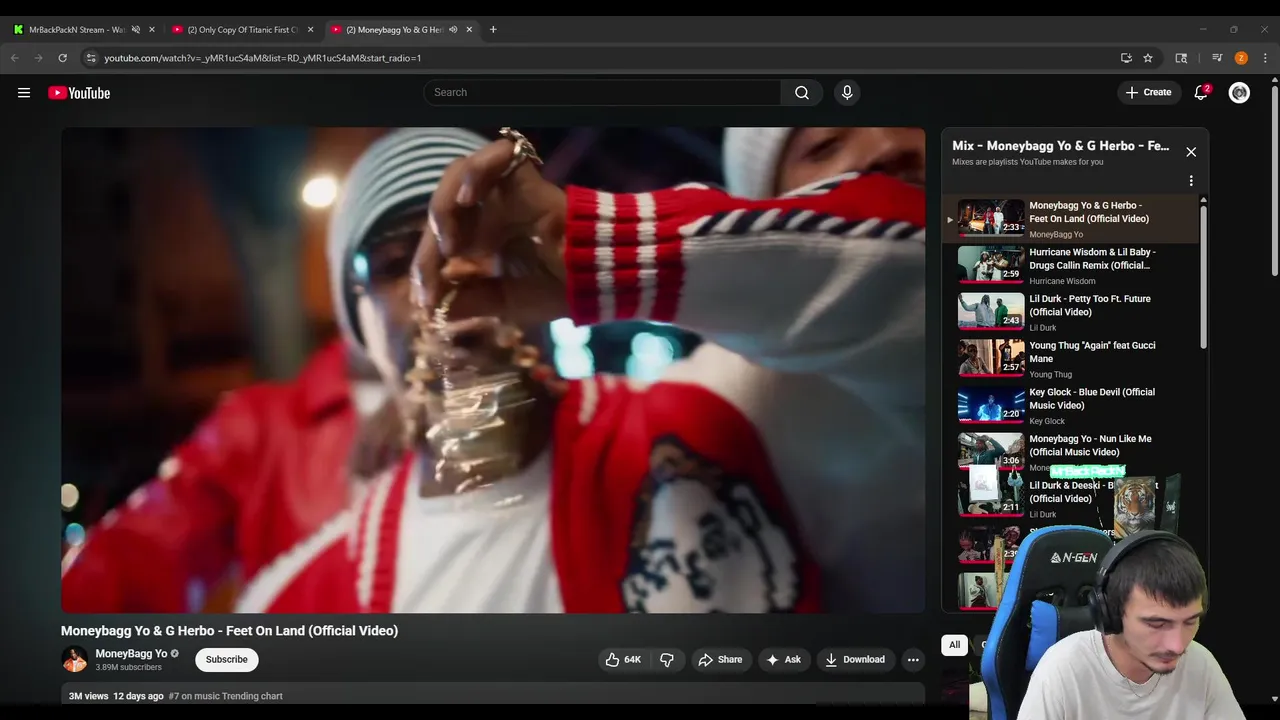Mute the Moneybagg Yo tab audio icon

pyautogui.click(x=453, y=30)
